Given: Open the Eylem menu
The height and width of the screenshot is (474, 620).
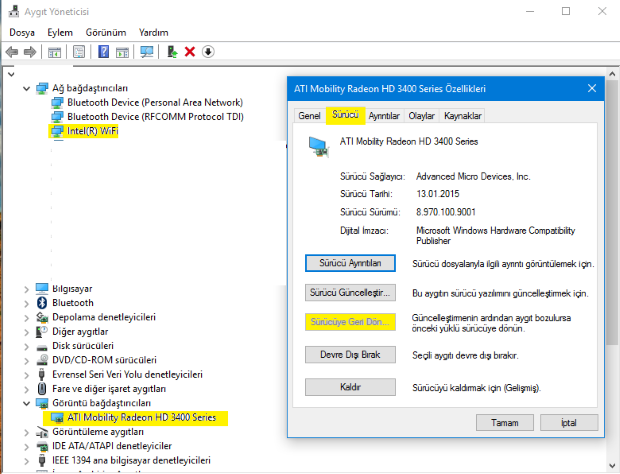Looking at the screenshot, I should (x=60, y=32).
